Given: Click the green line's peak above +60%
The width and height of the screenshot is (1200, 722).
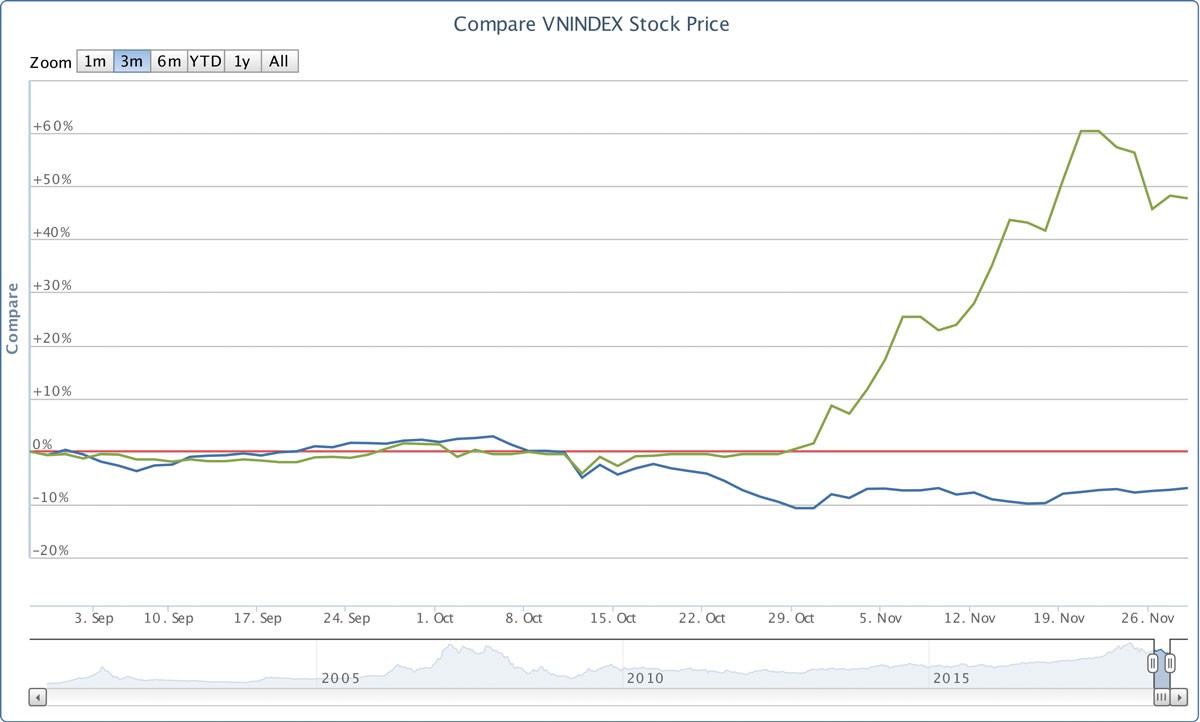Looking at the screenshot, I should (x=1090, y=131).
